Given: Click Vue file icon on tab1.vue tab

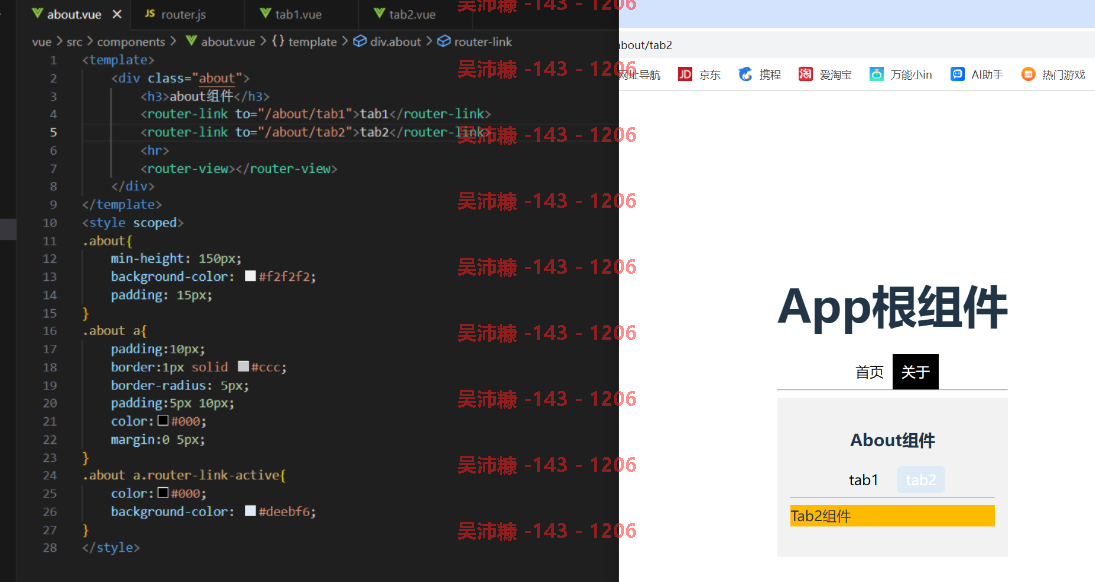Looking at the screenshot, I should (x=265, y=13).
